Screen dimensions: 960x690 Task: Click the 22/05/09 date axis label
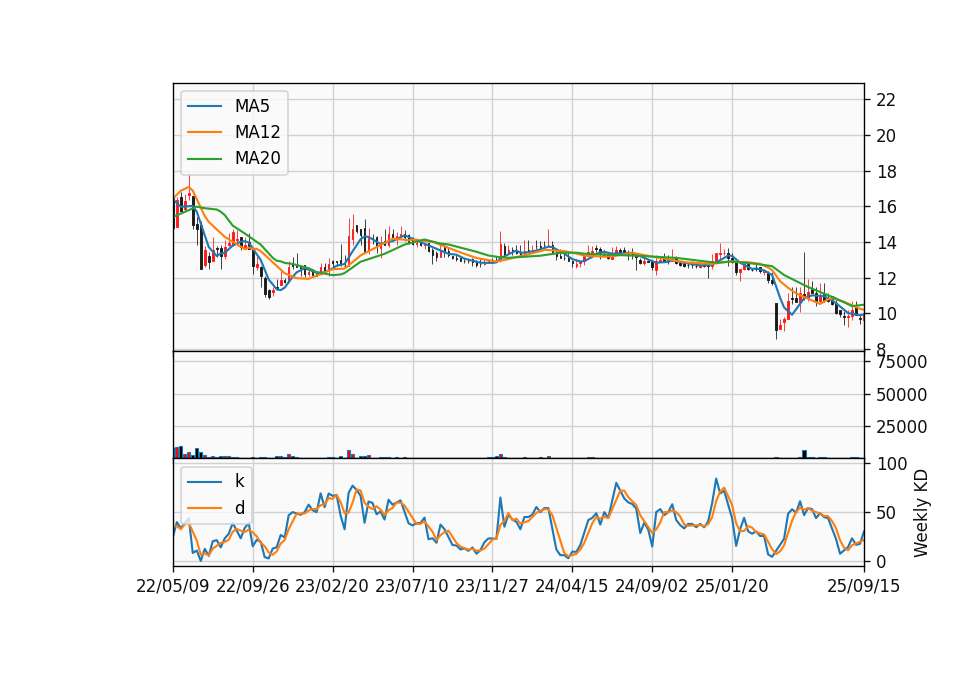click(173, 586)
